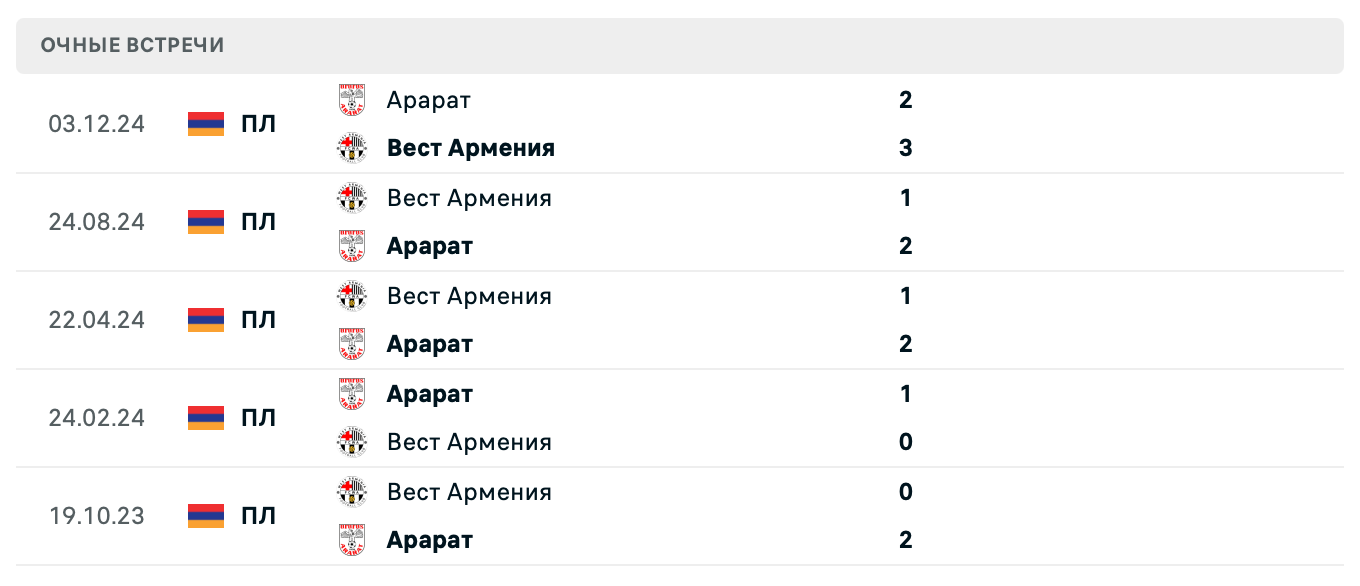Screen dimensions: 1360x586
Task: Click the score 0 in the 24.02.24 match
Action: click(x=905, y=441)
